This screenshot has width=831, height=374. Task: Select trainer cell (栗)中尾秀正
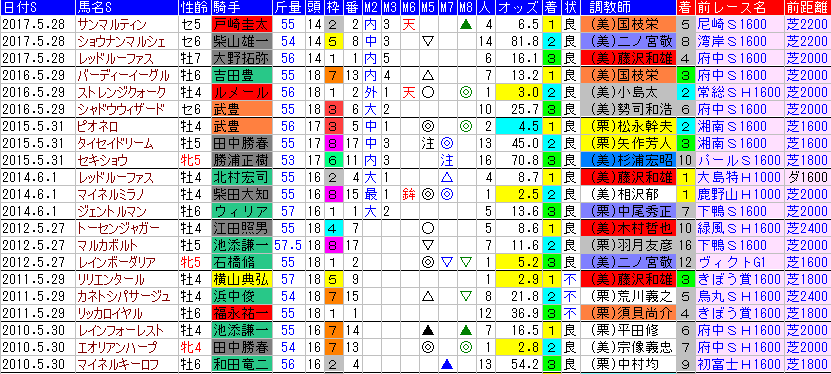(x=629, y=211)
